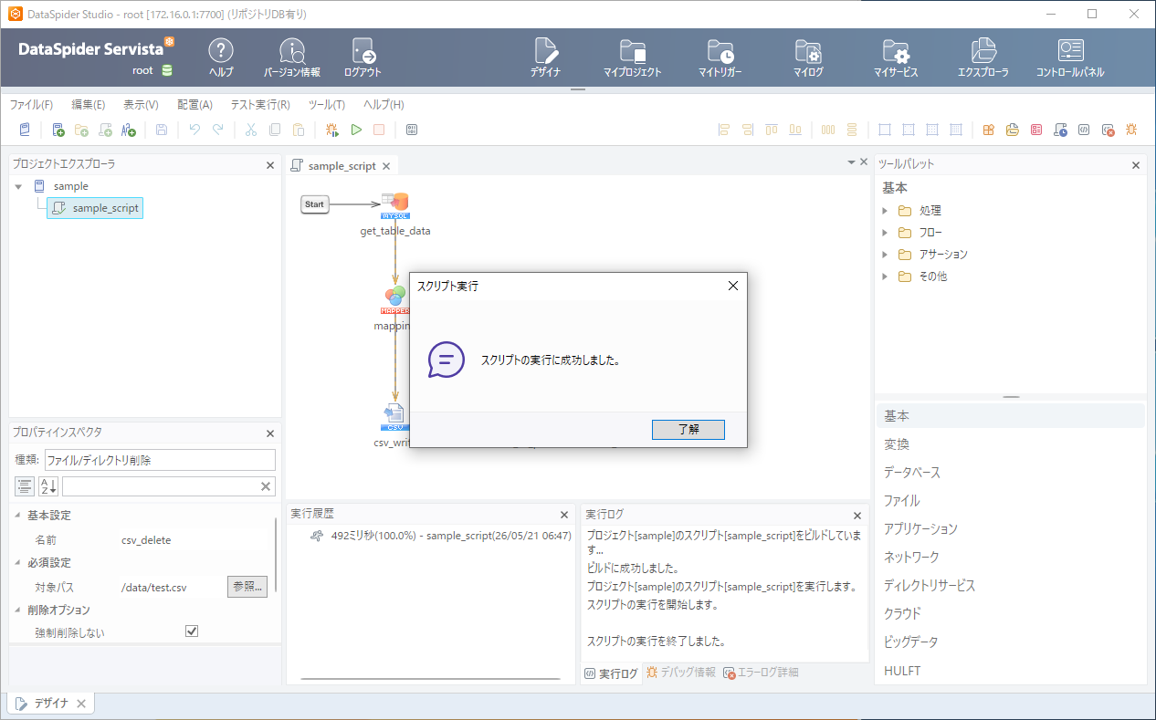Select the 実行ログ bottom tab

point(611,673)
